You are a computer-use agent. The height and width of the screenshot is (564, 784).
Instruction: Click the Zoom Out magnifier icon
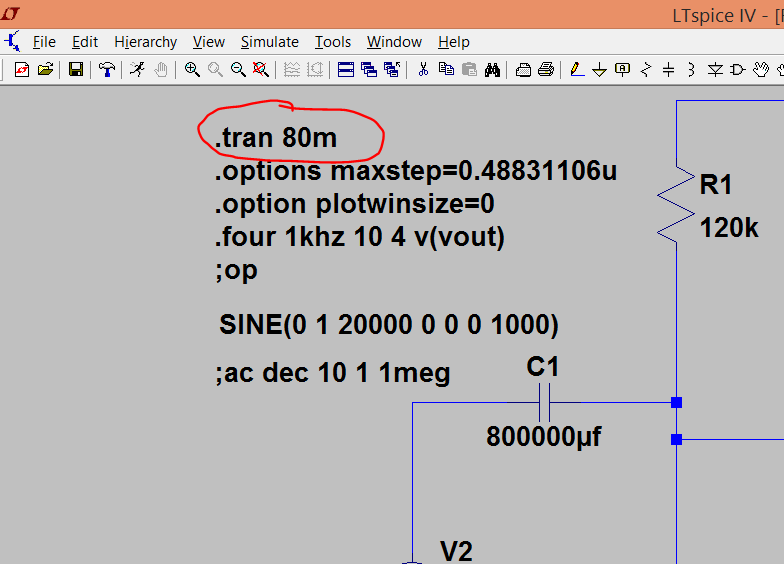point(238,70)
